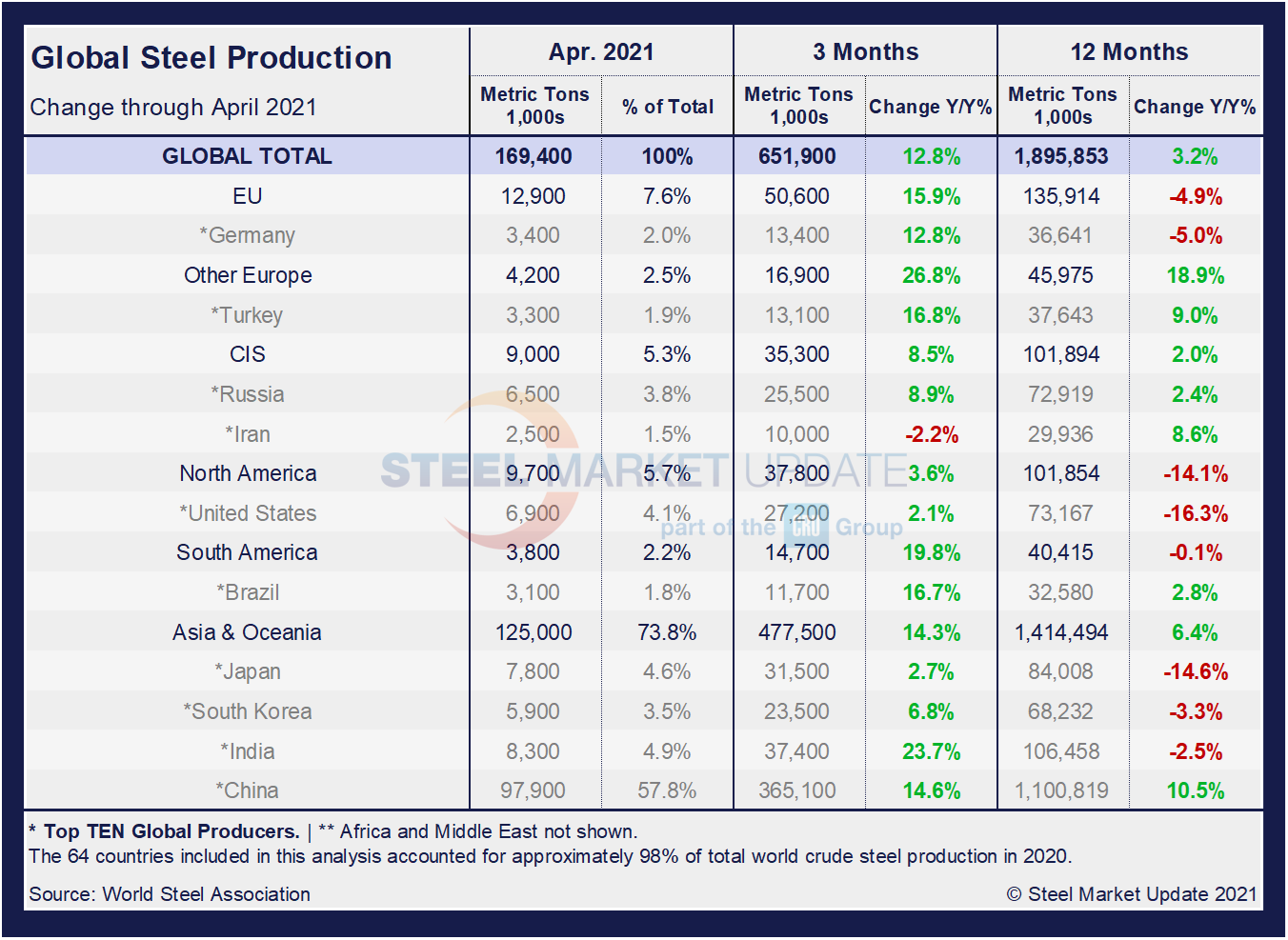Click the GLOBAL TOTAL row label

(247, 156)
